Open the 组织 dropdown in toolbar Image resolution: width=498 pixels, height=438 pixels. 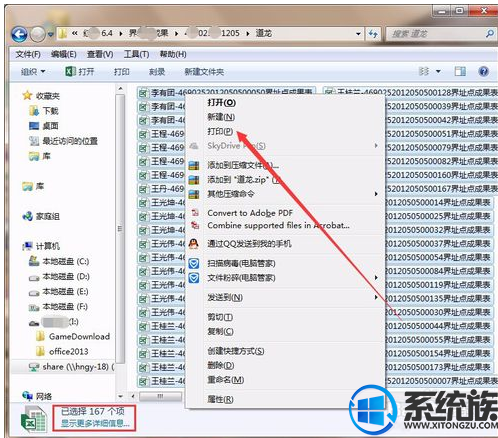tap(33, 71)
